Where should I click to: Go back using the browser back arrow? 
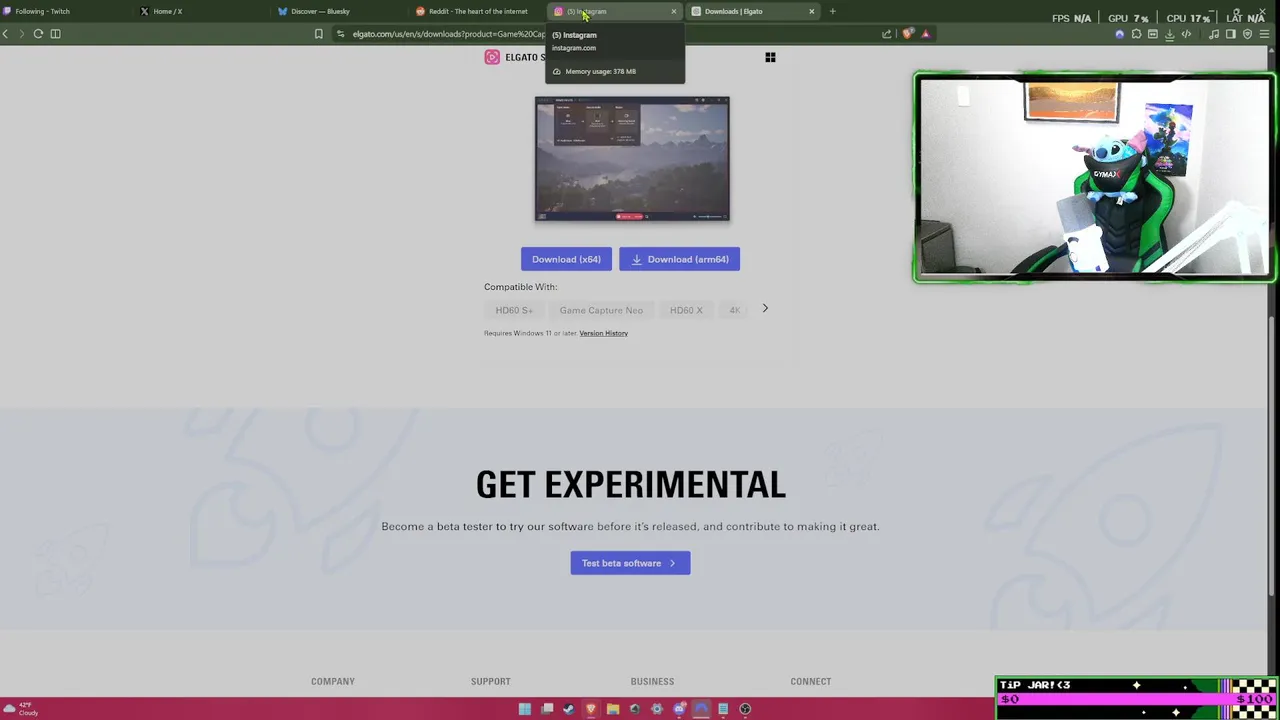[x=6, y=34]
